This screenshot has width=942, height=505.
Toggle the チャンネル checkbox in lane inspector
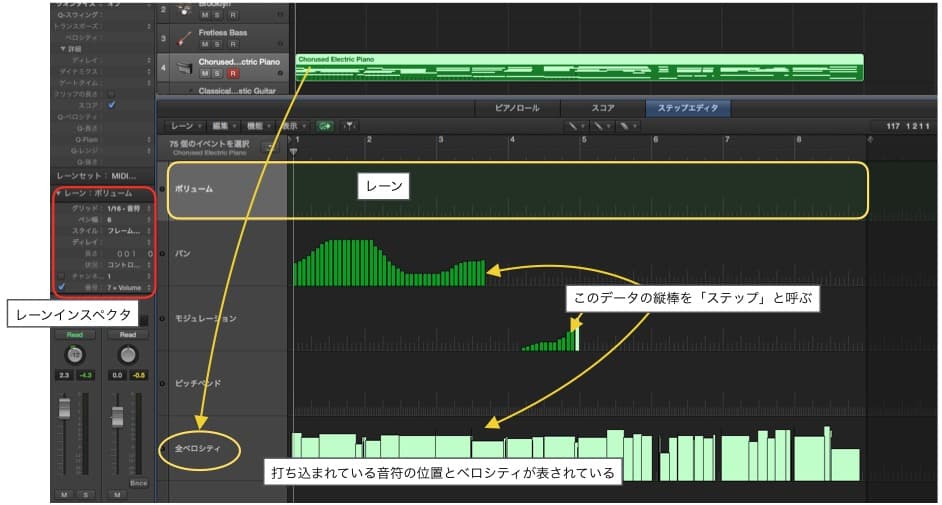point(61,276)
